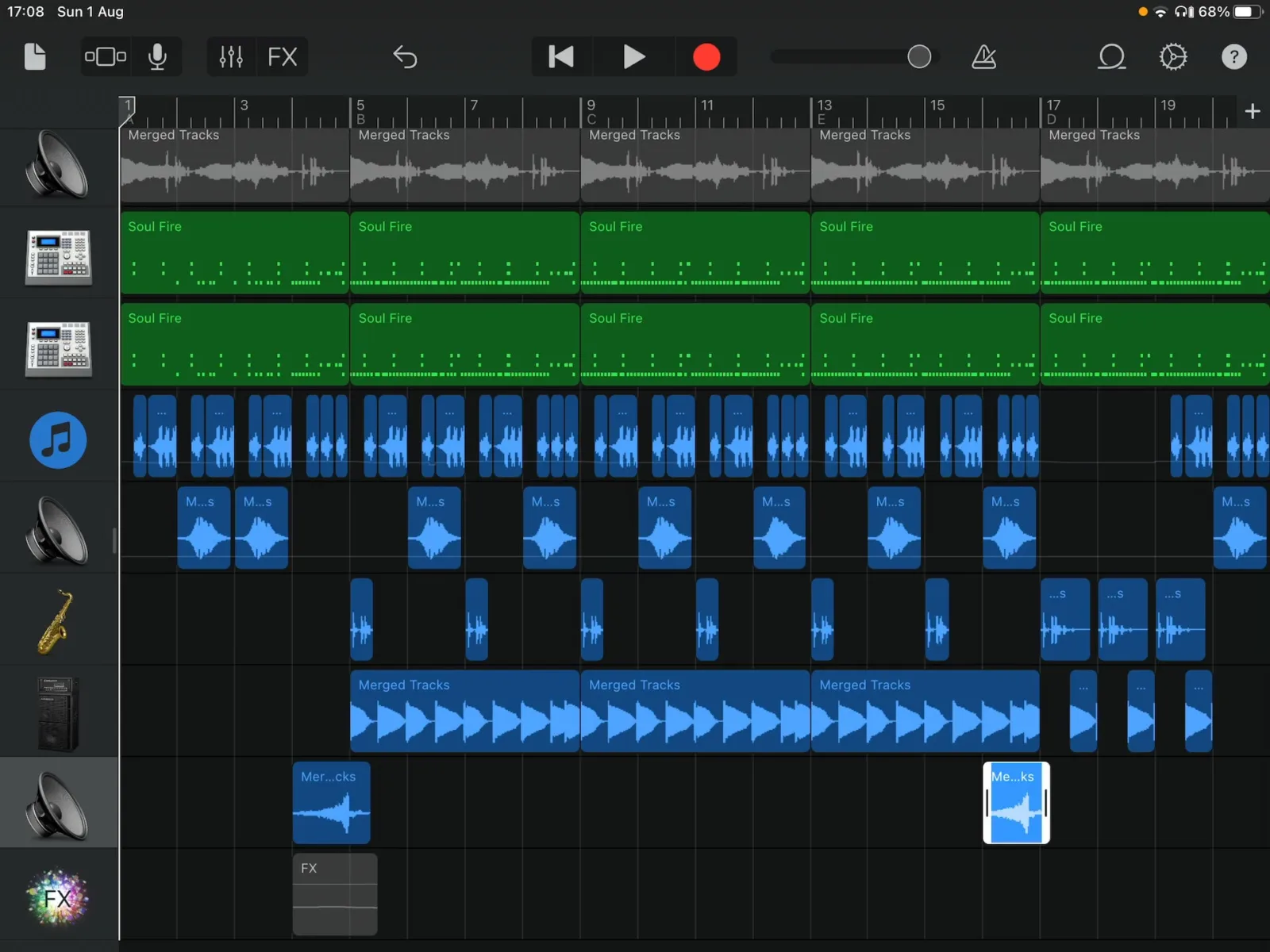Go to beginning with the rewind button
Screen dimensions: 1270x952
point(561,57)
